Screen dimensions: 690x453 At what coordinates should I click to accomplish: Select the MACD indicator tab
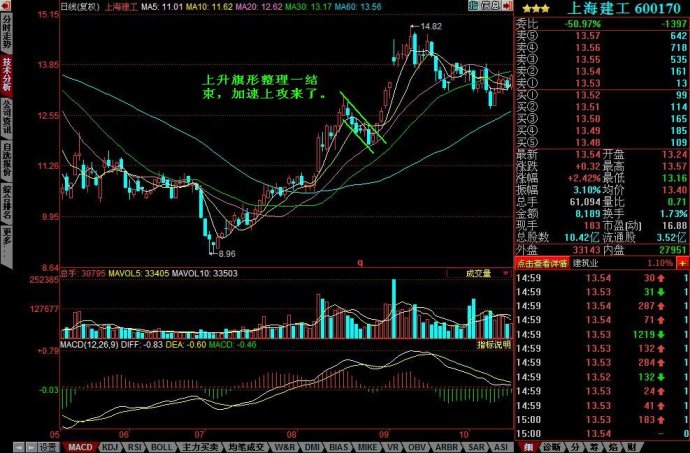[81, 448]
